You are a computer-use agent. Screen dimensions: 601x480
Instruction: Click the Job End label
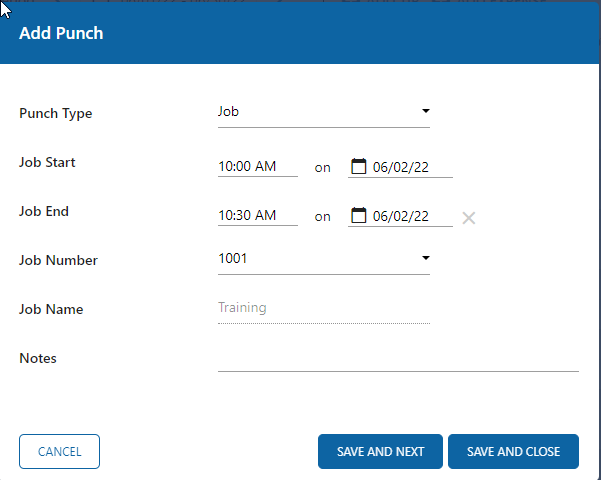tap(44, 211)
